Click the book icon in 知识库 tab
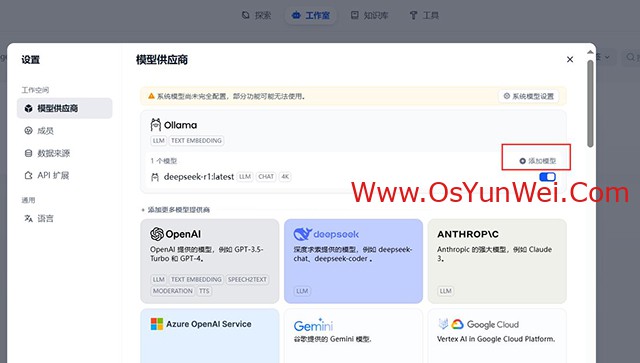The image size is (640, 363). pos(355,16)
